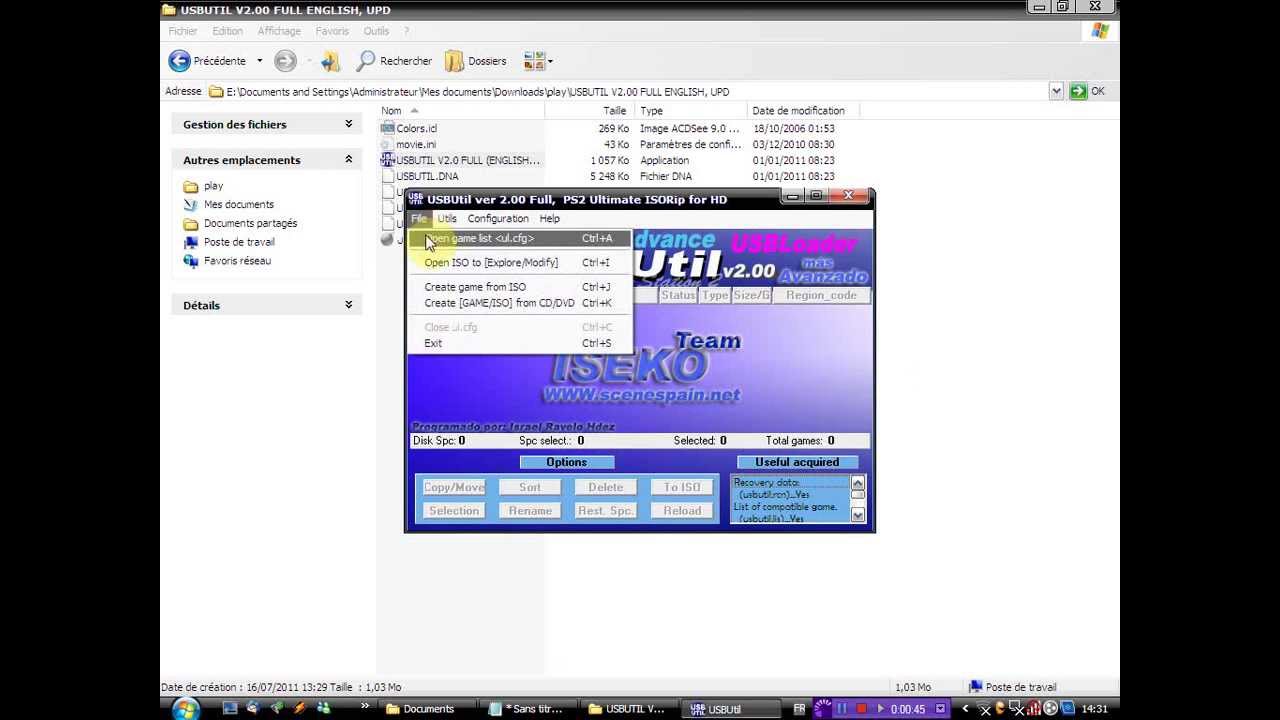Click the movie.ini file icon
Viewport: 1280px width, 720px height.
tap(387, 144)
